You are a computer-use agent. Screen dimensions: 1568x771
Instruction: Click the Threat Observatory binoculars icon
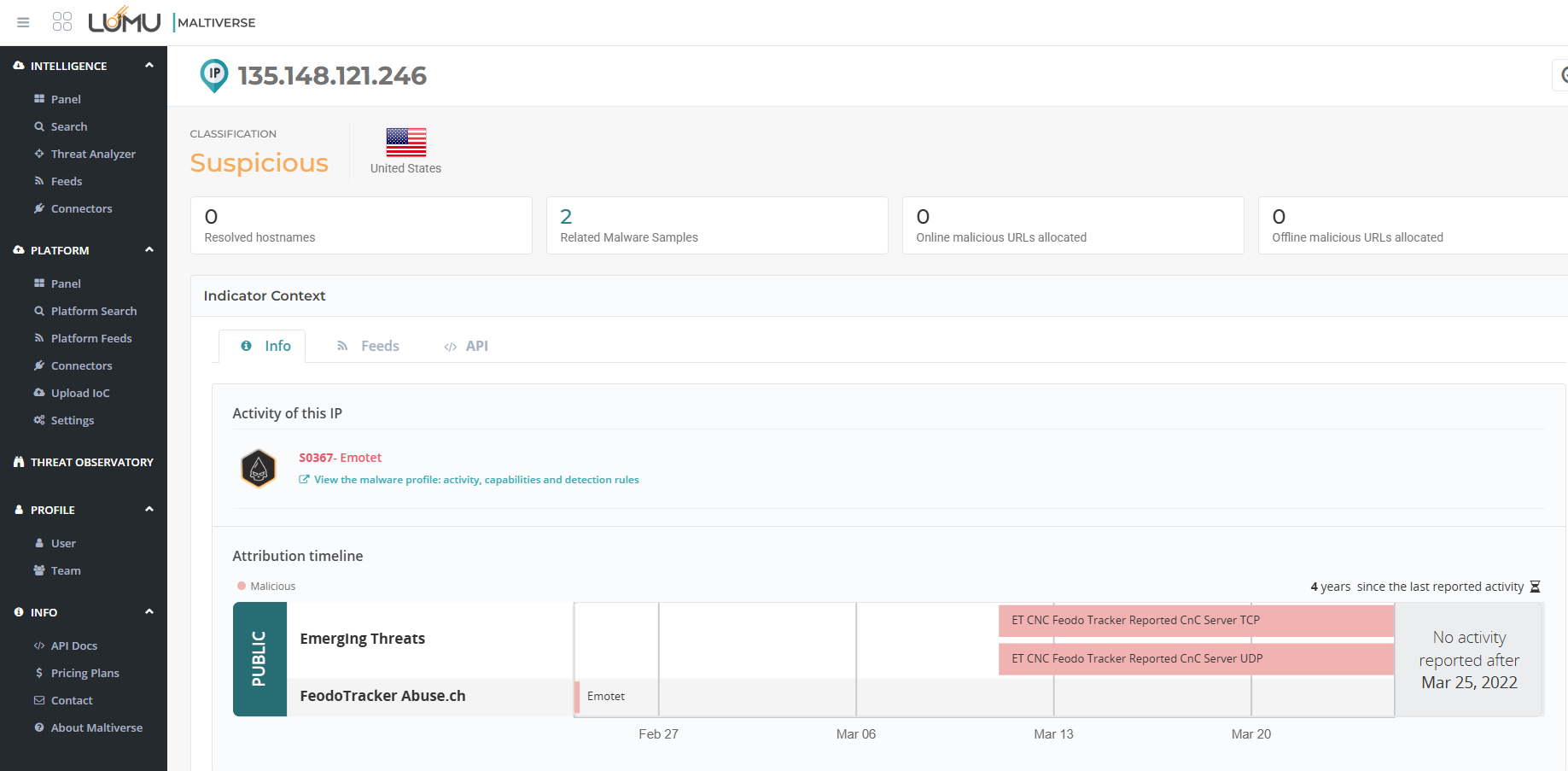coord(19,462)
